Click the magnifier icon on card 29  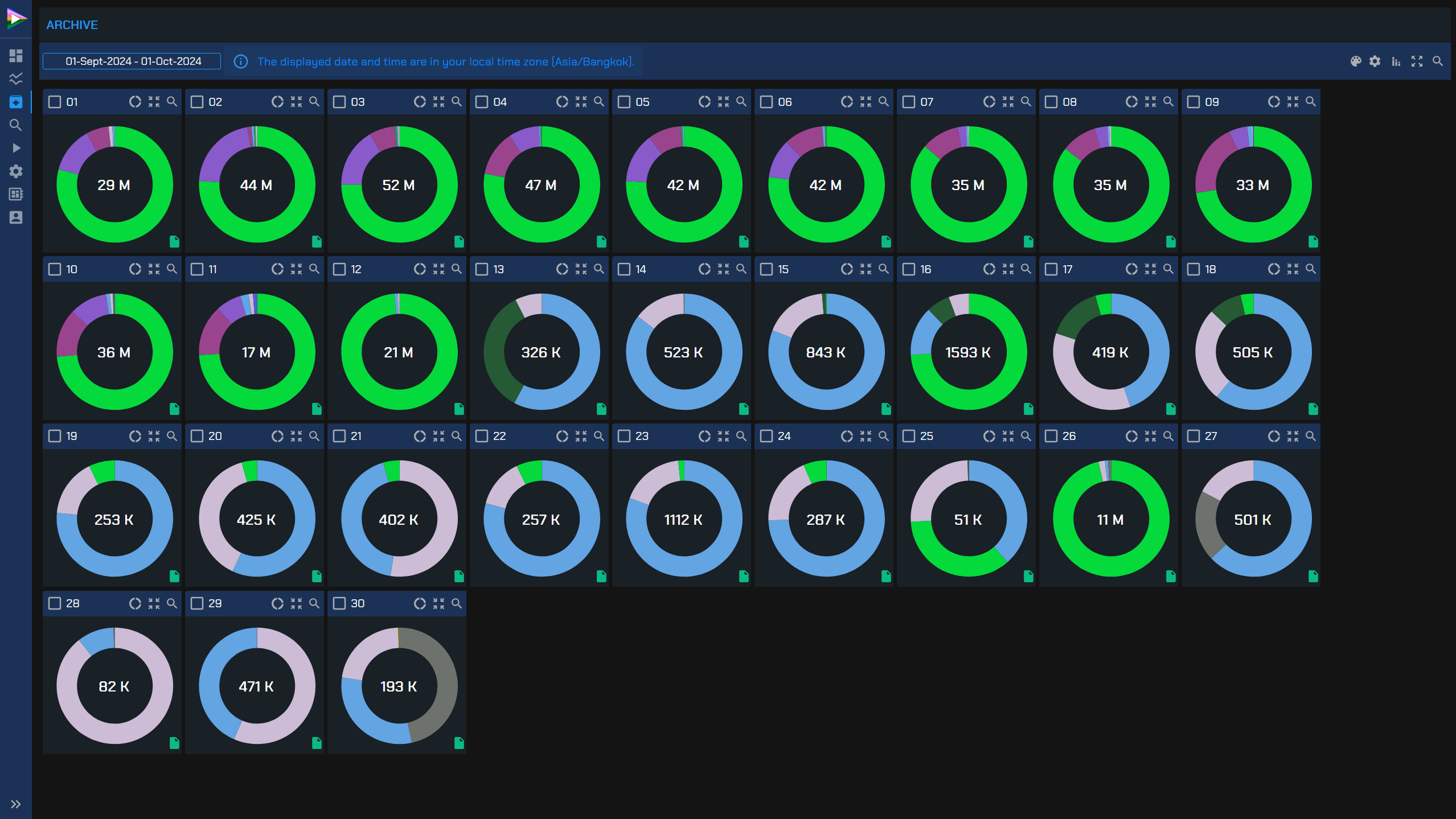click(x=314, y=603)
